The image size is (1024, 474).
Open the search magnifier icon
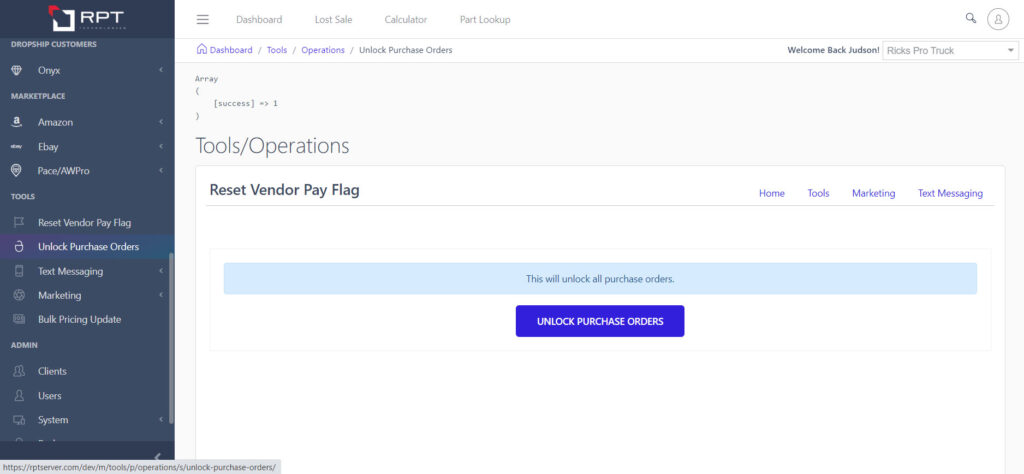(x=971, y=18)
